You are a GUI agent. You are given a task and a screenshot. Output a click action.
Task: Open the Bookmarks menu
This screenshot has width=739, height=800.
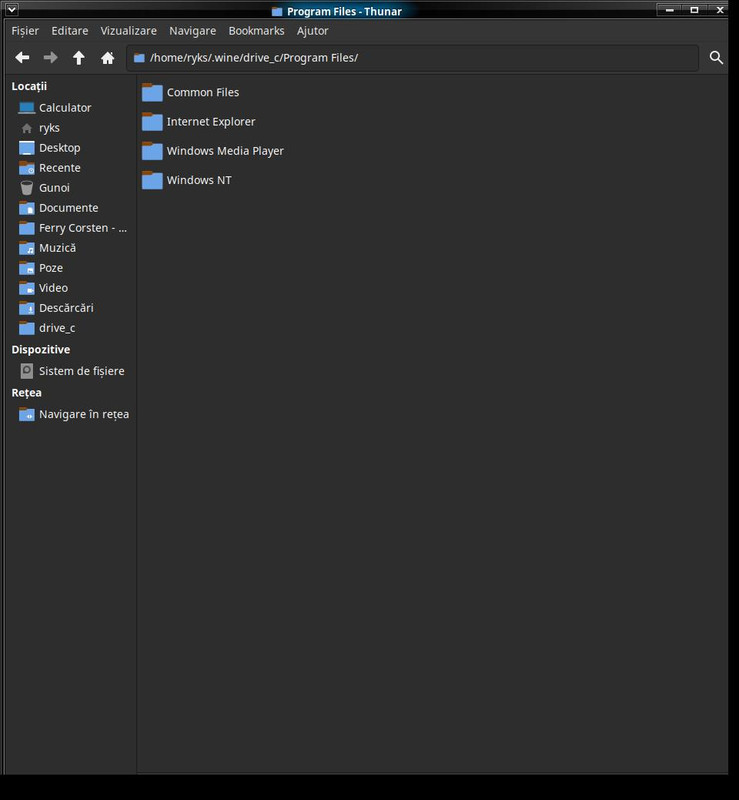pos(256,31)
